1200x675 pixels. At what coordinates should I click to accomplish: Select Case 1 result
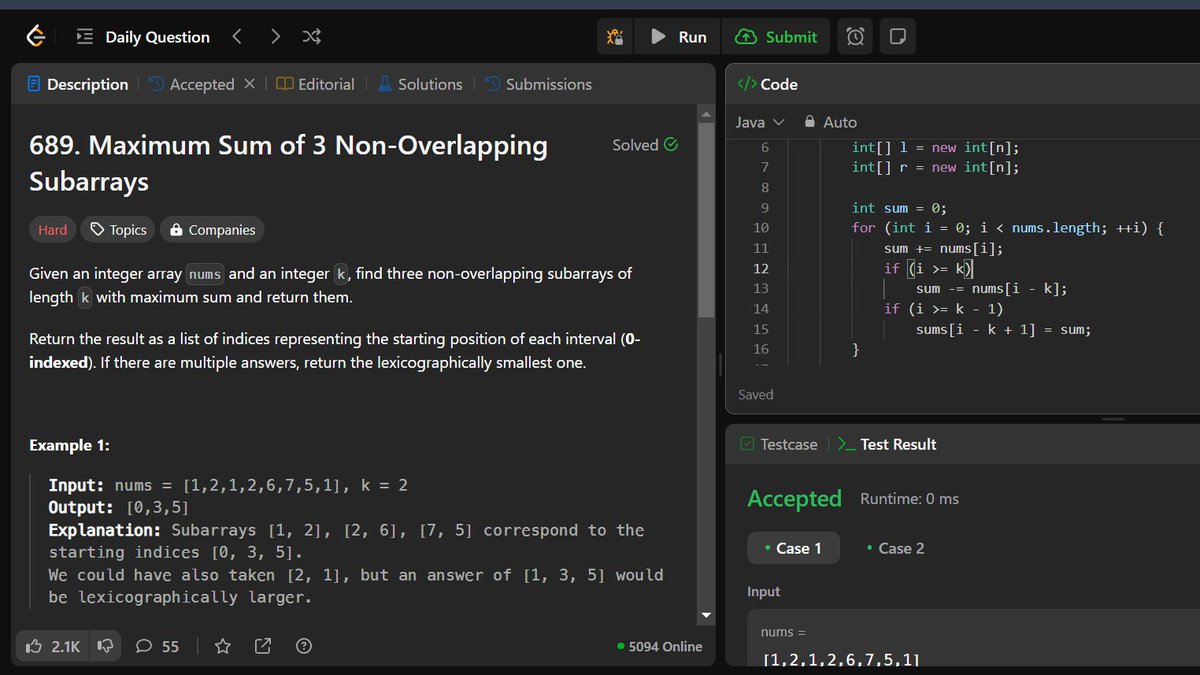click(793, 548)
